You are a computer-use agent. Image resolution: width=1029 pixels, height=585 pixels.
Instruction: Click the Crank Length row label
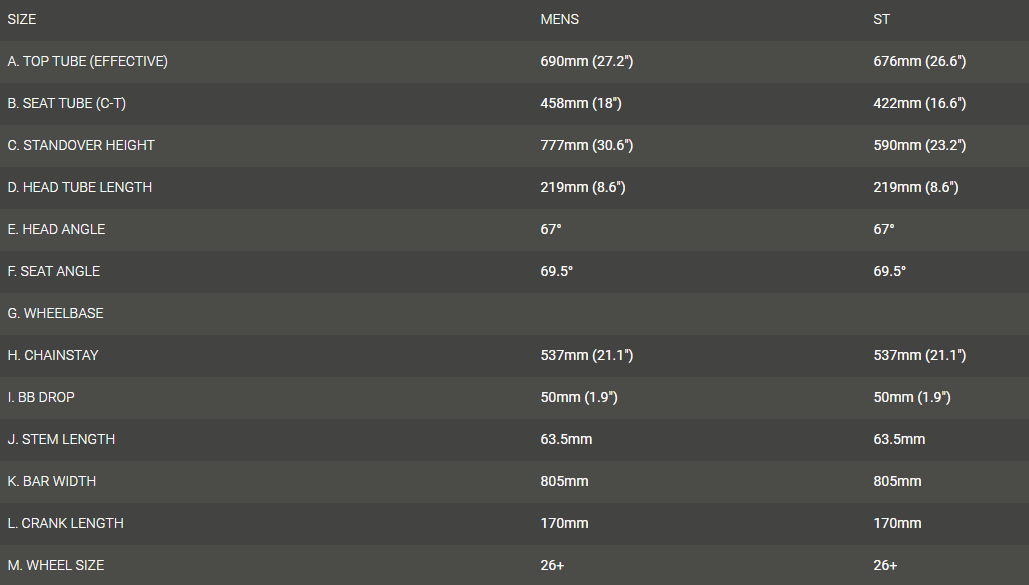[x=64, y=523]
